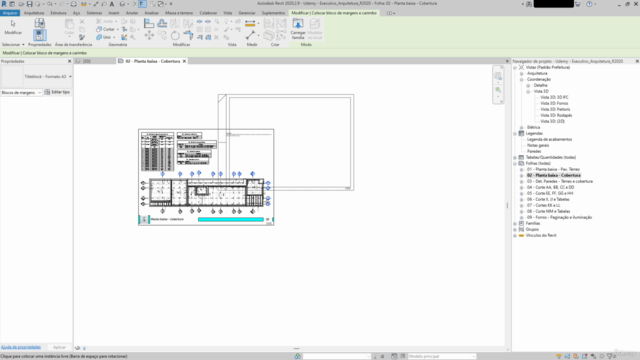
Task: Open the Arquivo menu
Action: [x=10, y=13]
